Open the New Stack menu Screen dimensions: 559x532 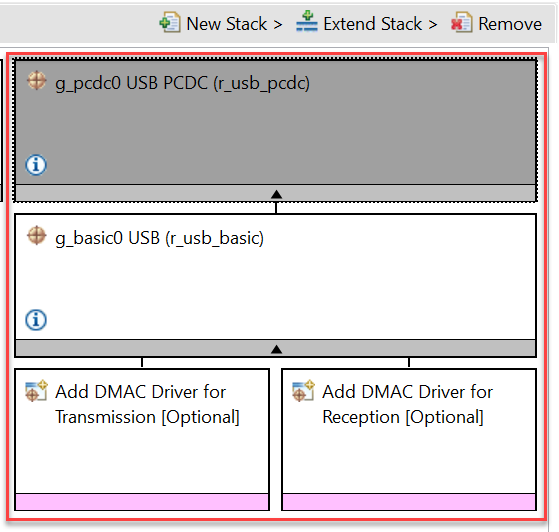pos(220,24)
